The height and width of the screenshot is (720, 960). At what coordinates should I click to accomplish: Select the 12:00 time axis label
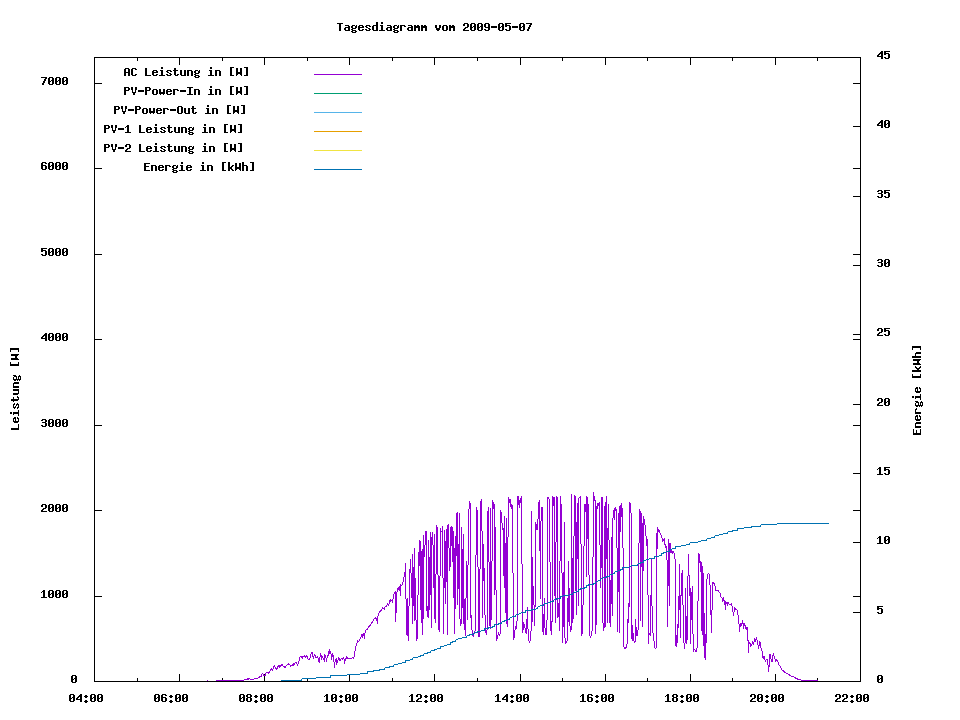pos(427,698)
